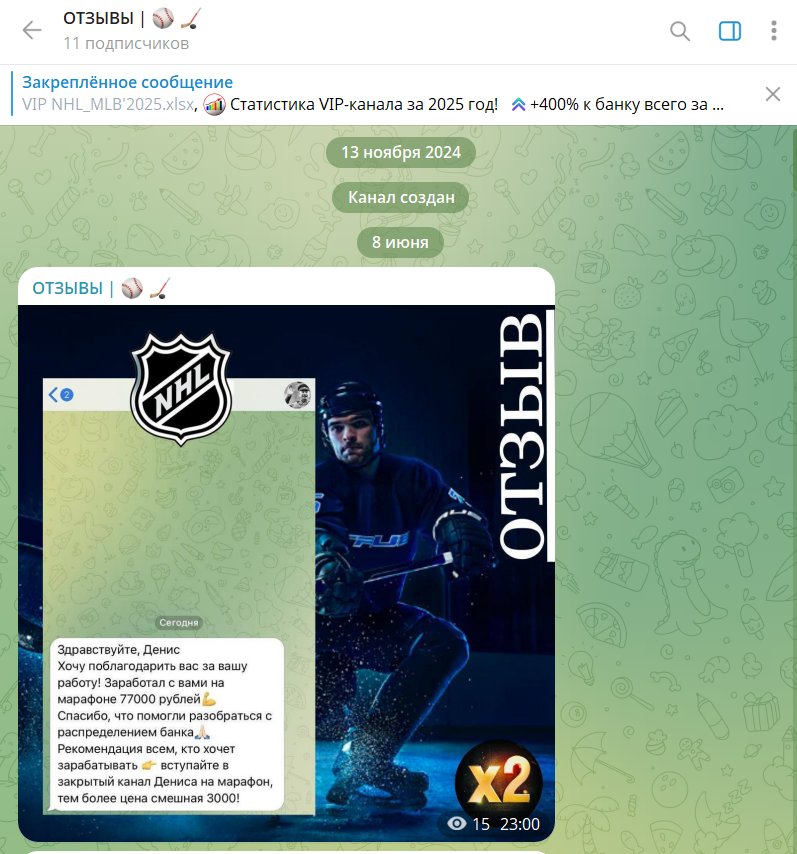797x854 pixels.
Task: Click the 11 подписчиков subscriber count
Action: pyautogui.click(x=126, y=44)
